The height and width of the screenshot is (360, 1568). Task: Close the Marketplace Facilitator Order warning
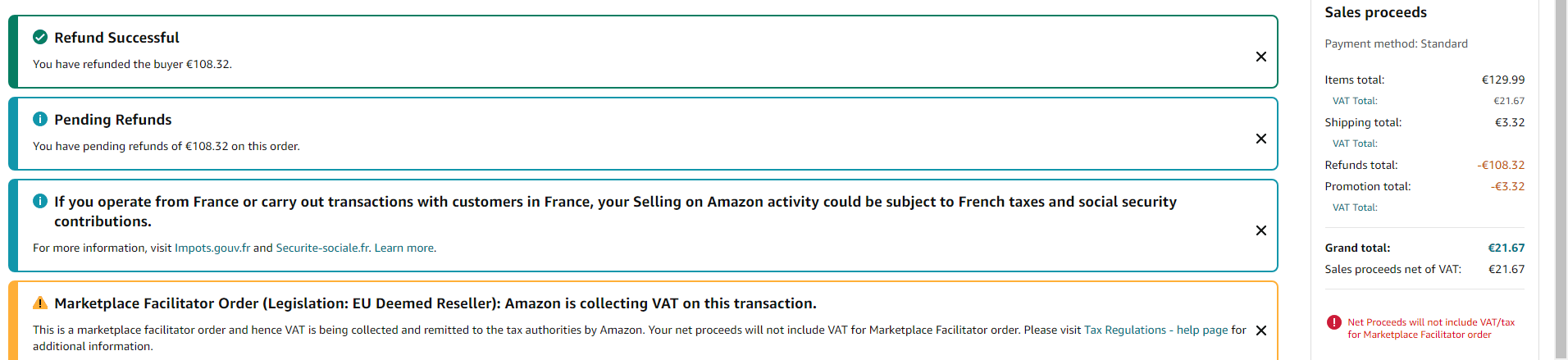point(1260,330)
